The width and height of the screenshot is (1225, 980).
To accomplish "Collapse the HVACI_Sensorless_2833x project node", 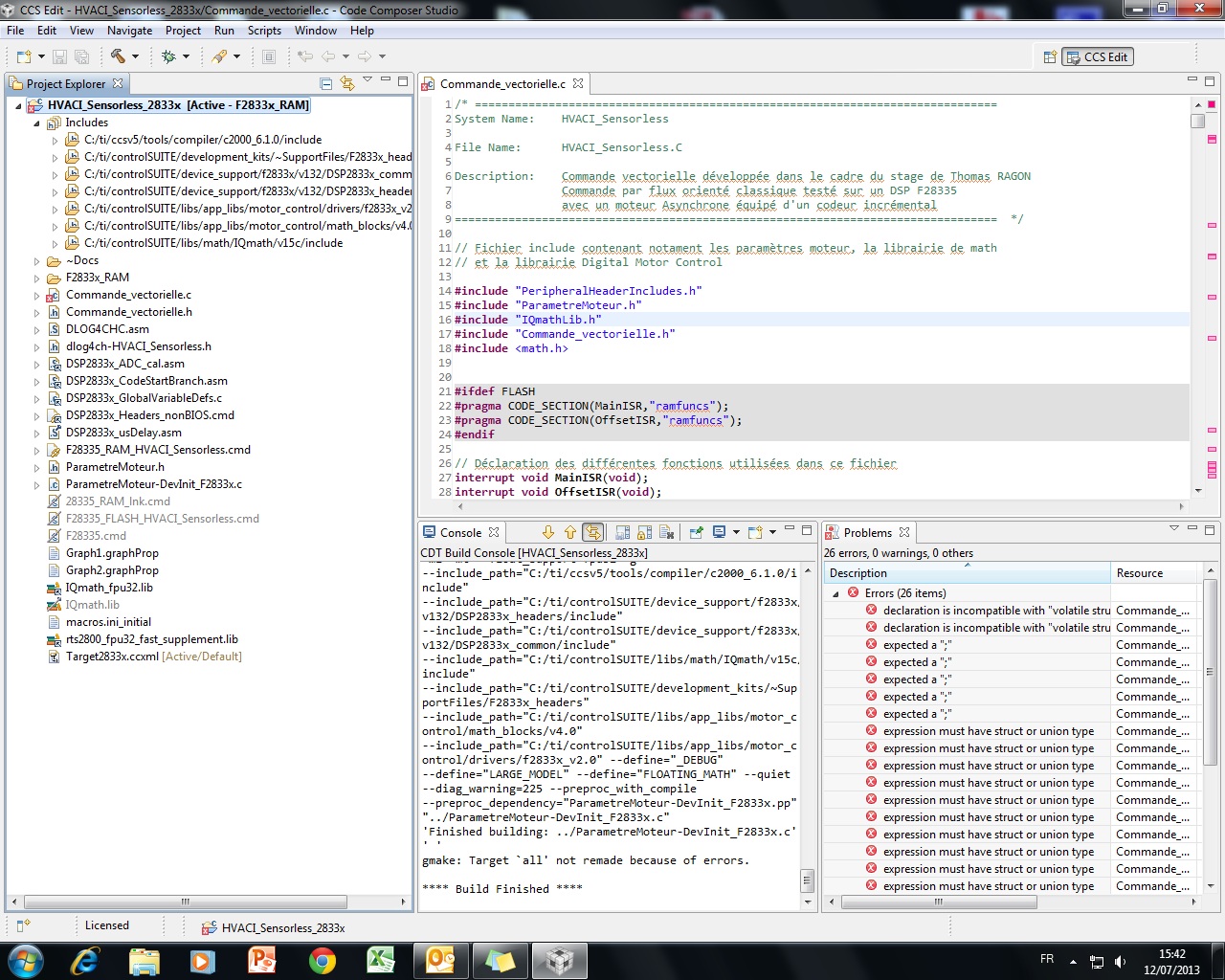I will 17,105.
